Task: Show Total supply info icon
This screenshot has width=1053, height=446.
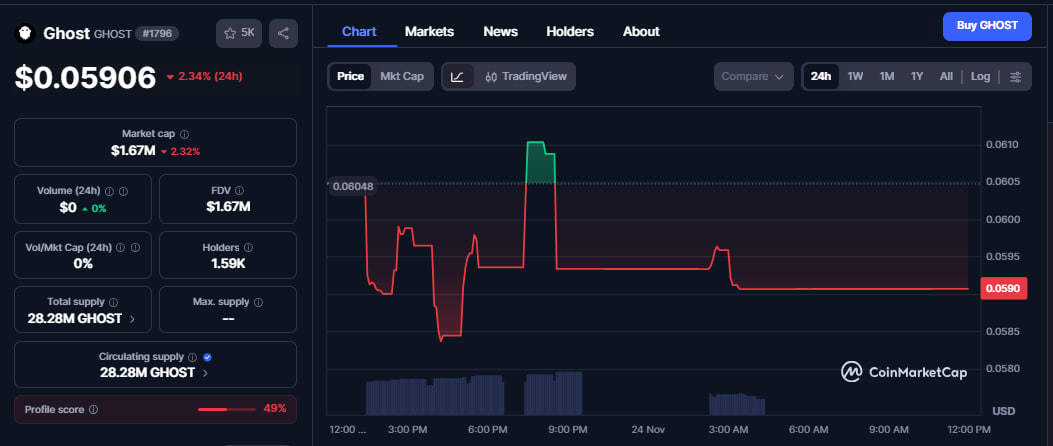Action: [113, 302]
